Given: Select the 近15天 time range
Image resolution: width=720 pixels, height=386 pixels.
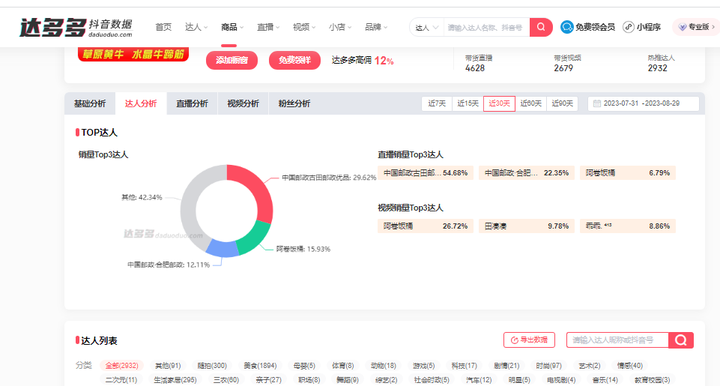Looking at the screenshot, I should 467,103.
